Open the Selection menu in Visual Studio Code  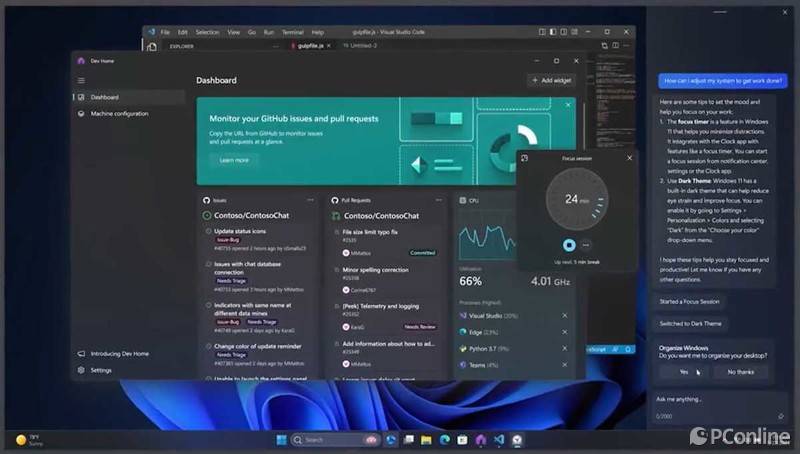207,32
